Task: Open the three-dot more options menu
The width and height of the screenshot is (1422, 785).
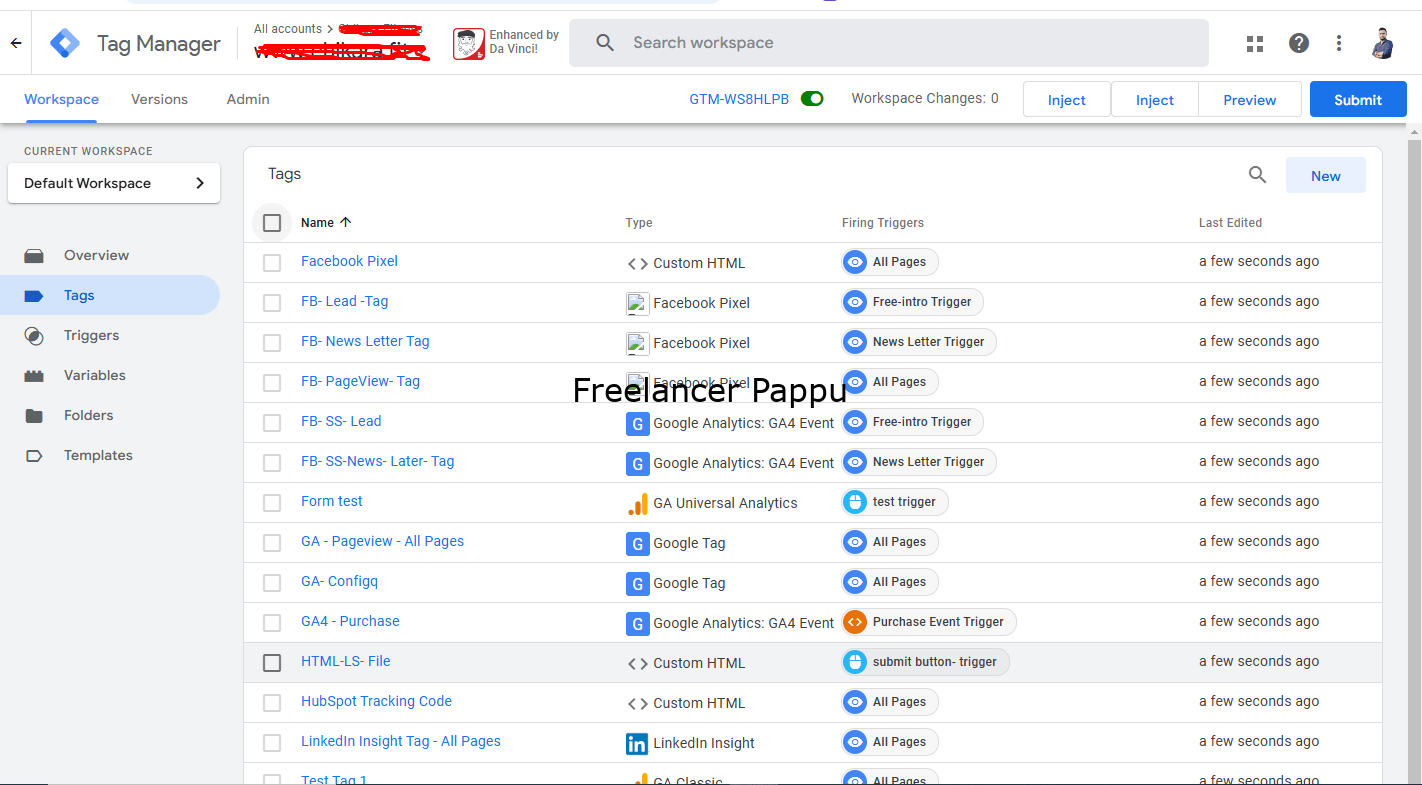Action: pyautogui.click(x=1339, y=43)
